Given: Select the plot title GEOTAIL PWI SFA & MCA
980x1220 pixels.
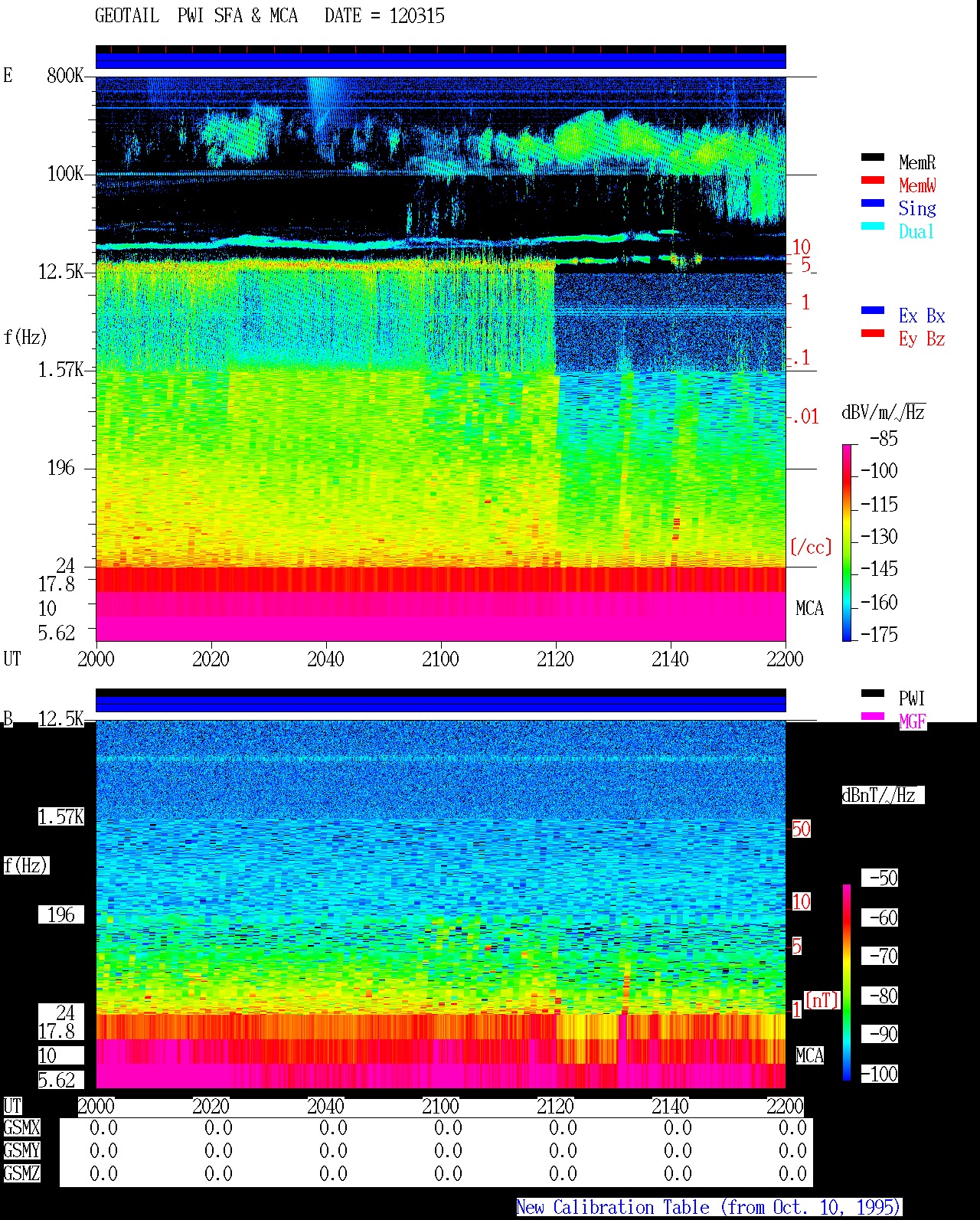Looking at the screenshot, I should click(x=196, y=15).
